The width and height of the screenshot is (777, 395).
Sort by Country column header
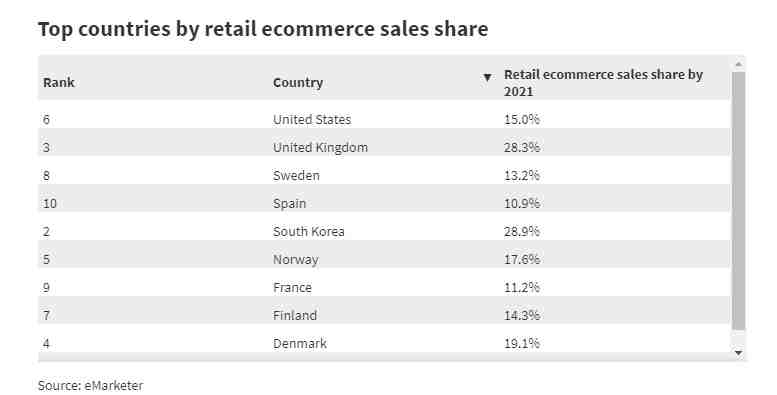[298, 82]
